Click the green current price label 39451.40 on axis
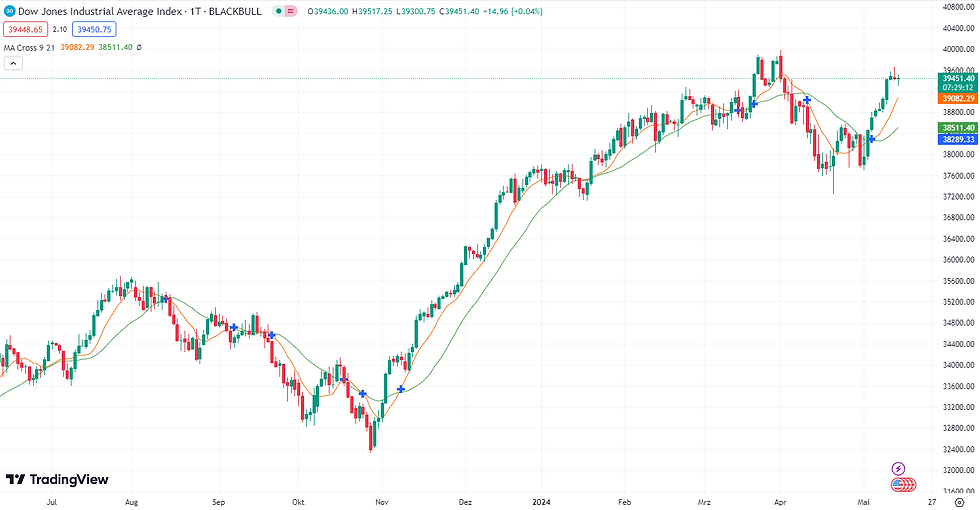 coord(958,78)
